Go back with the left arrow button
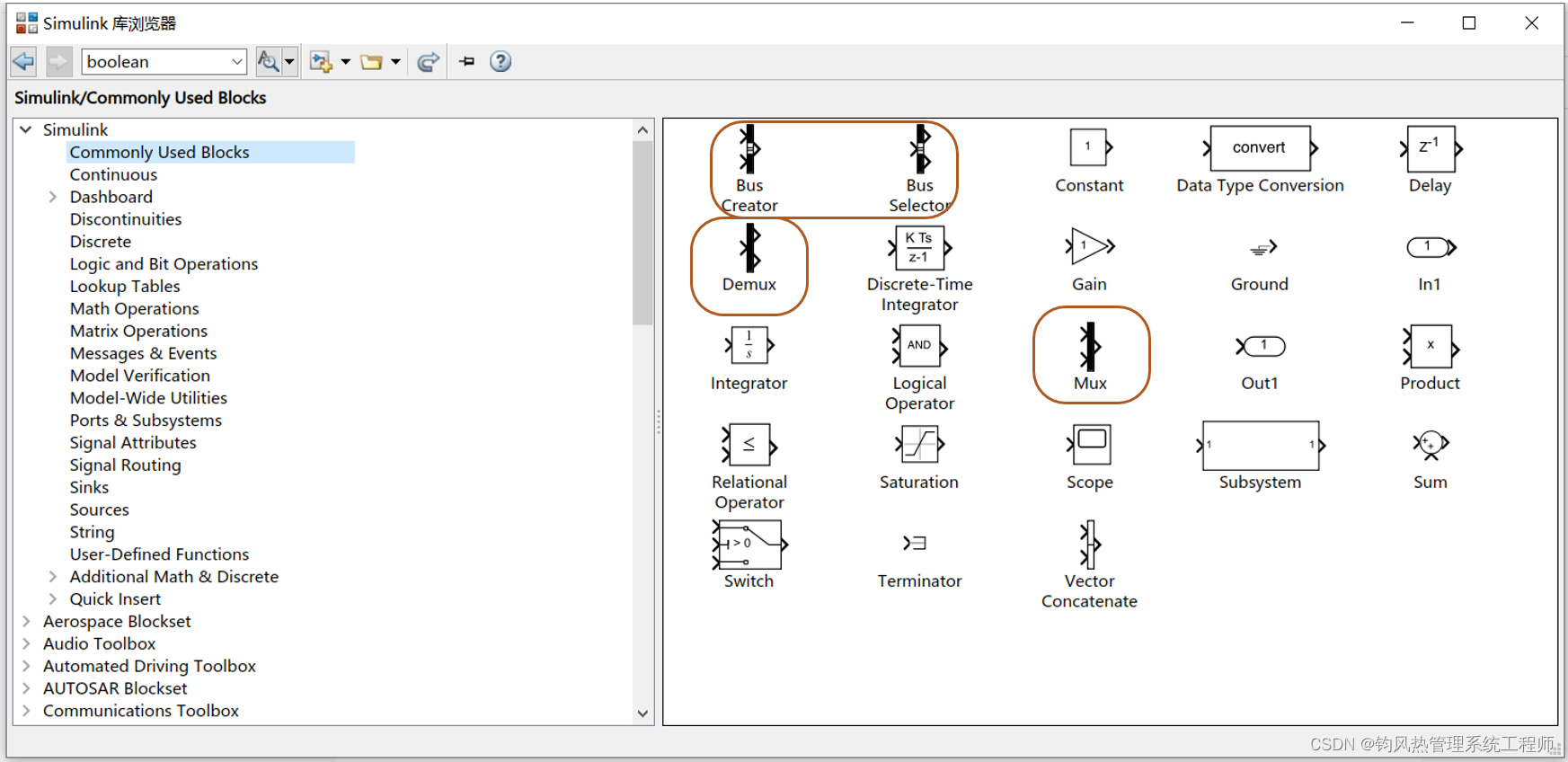 point(23,61)
